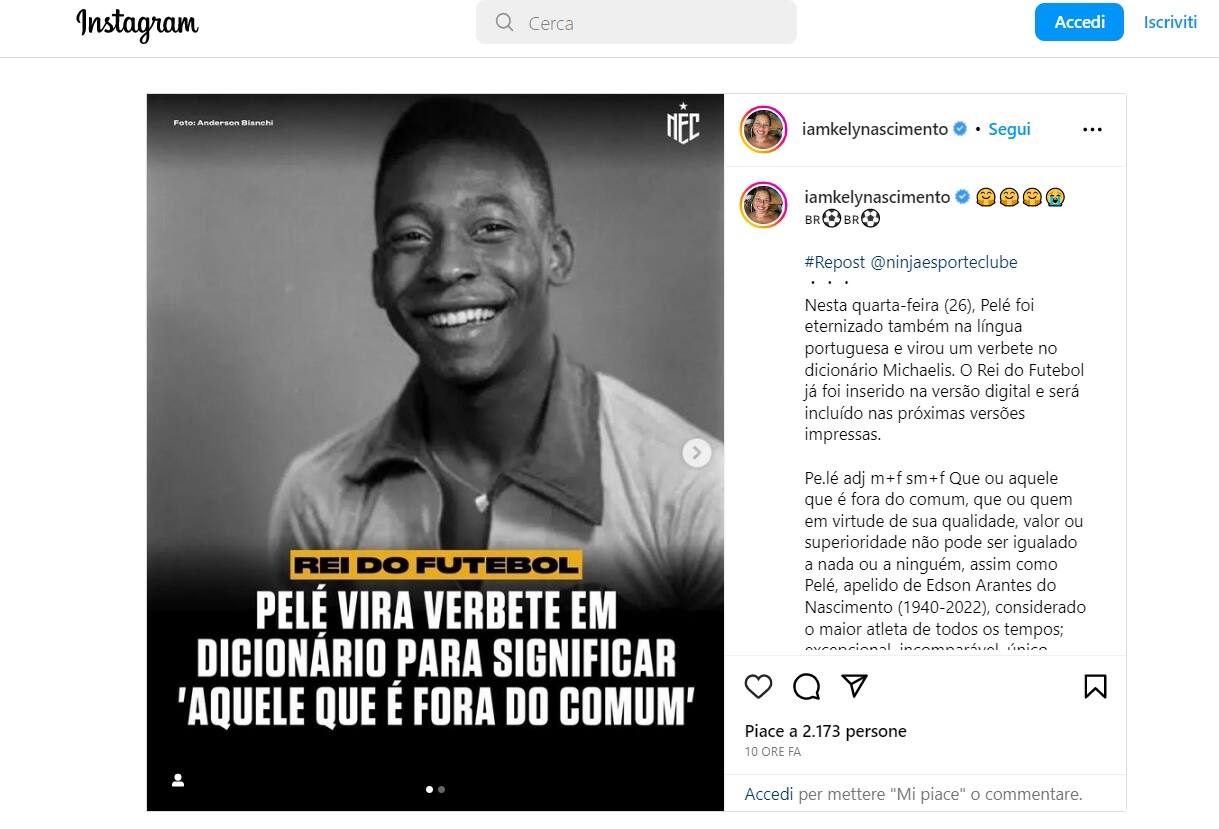Open the caption avatar of iamkelynascimento
The image size is (1219, 829).
coord(763,205)
